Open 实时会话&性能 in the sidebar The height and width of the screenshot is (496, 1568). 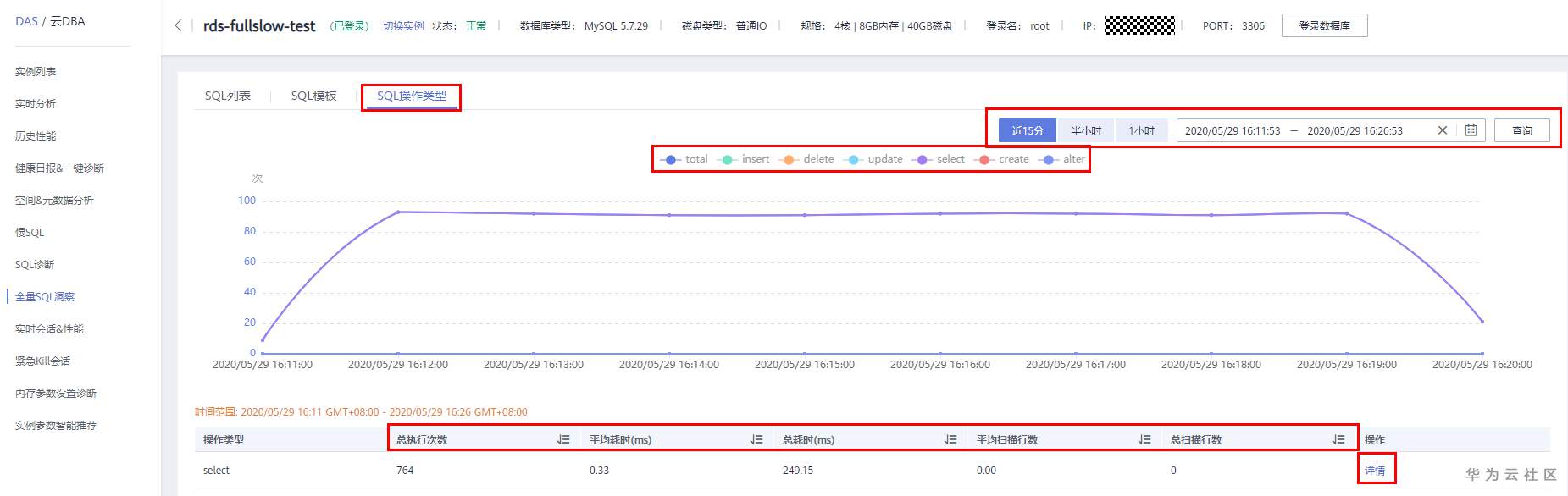pos(49,329)
